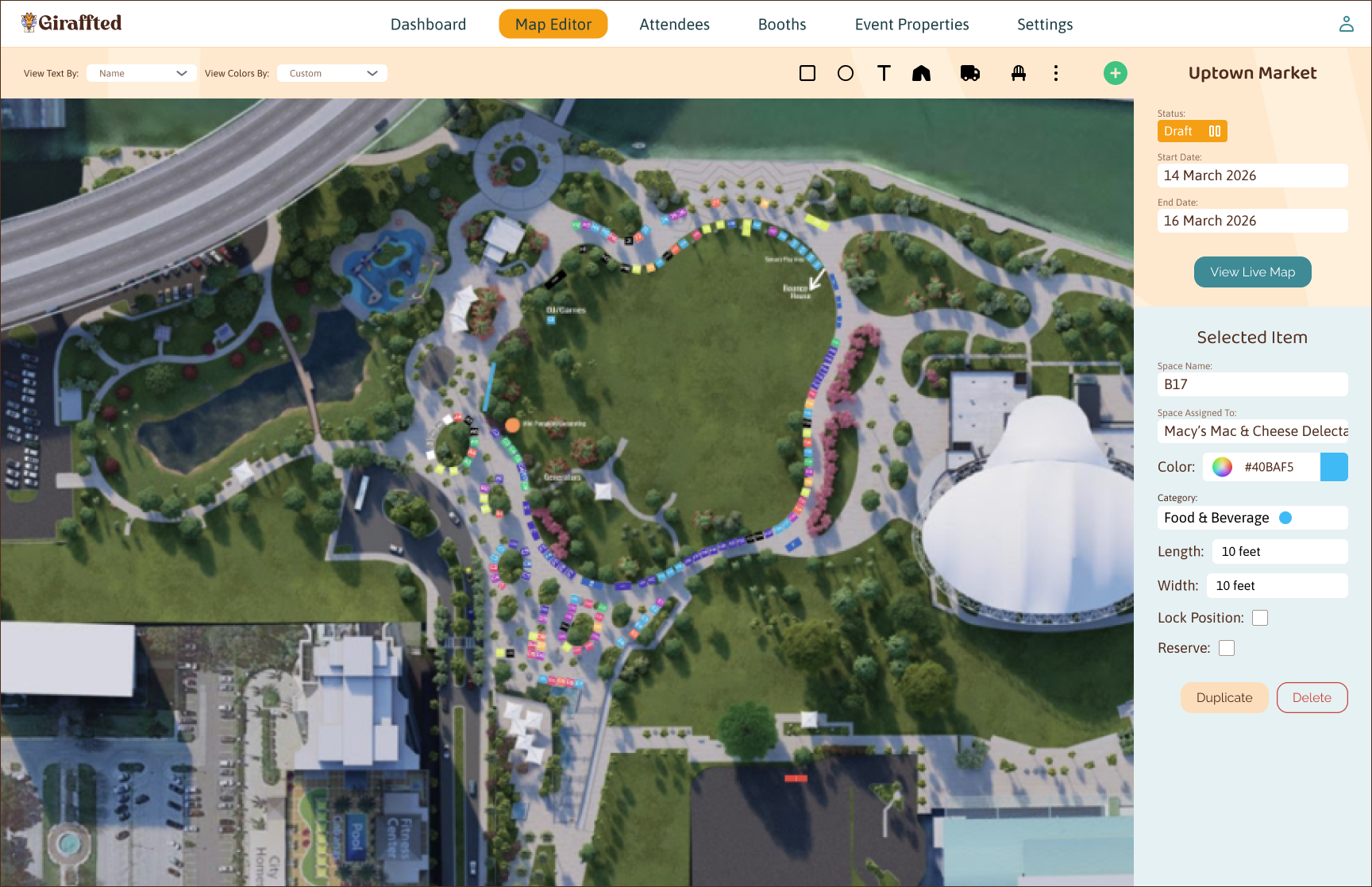Toggle the Draft status switch
Image resolution: width=1372 pixels, height=887 pixels.
(1214, 131)
